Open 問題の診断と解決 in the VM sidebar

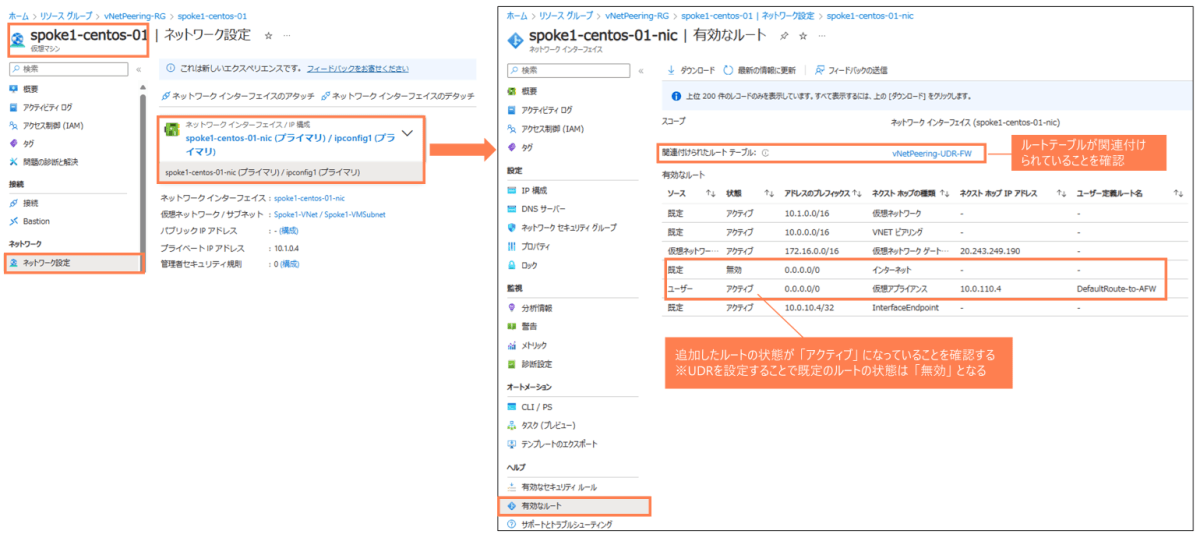(43, 161)
